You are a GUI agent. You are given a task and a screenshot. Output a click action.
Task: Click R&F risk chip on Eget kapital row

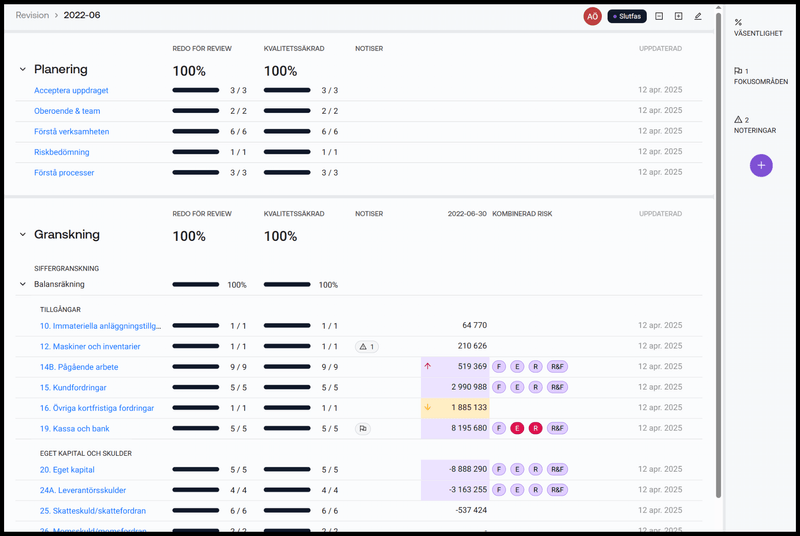coord(557,469)
